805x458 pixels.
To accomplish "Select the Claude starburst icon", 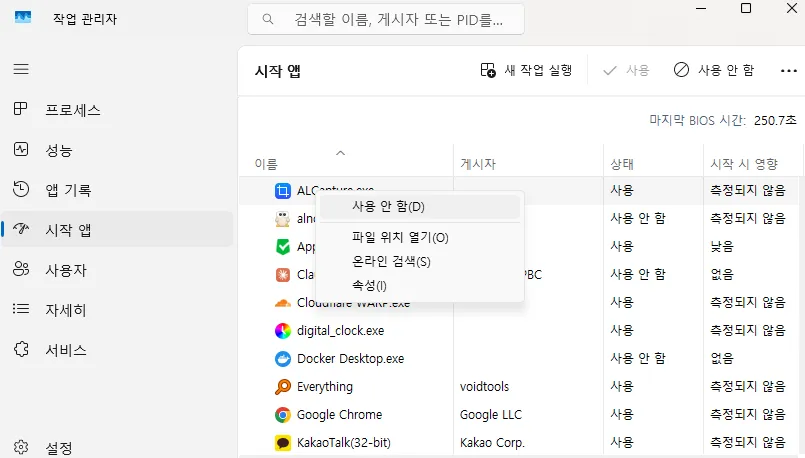I will point(282,275).
